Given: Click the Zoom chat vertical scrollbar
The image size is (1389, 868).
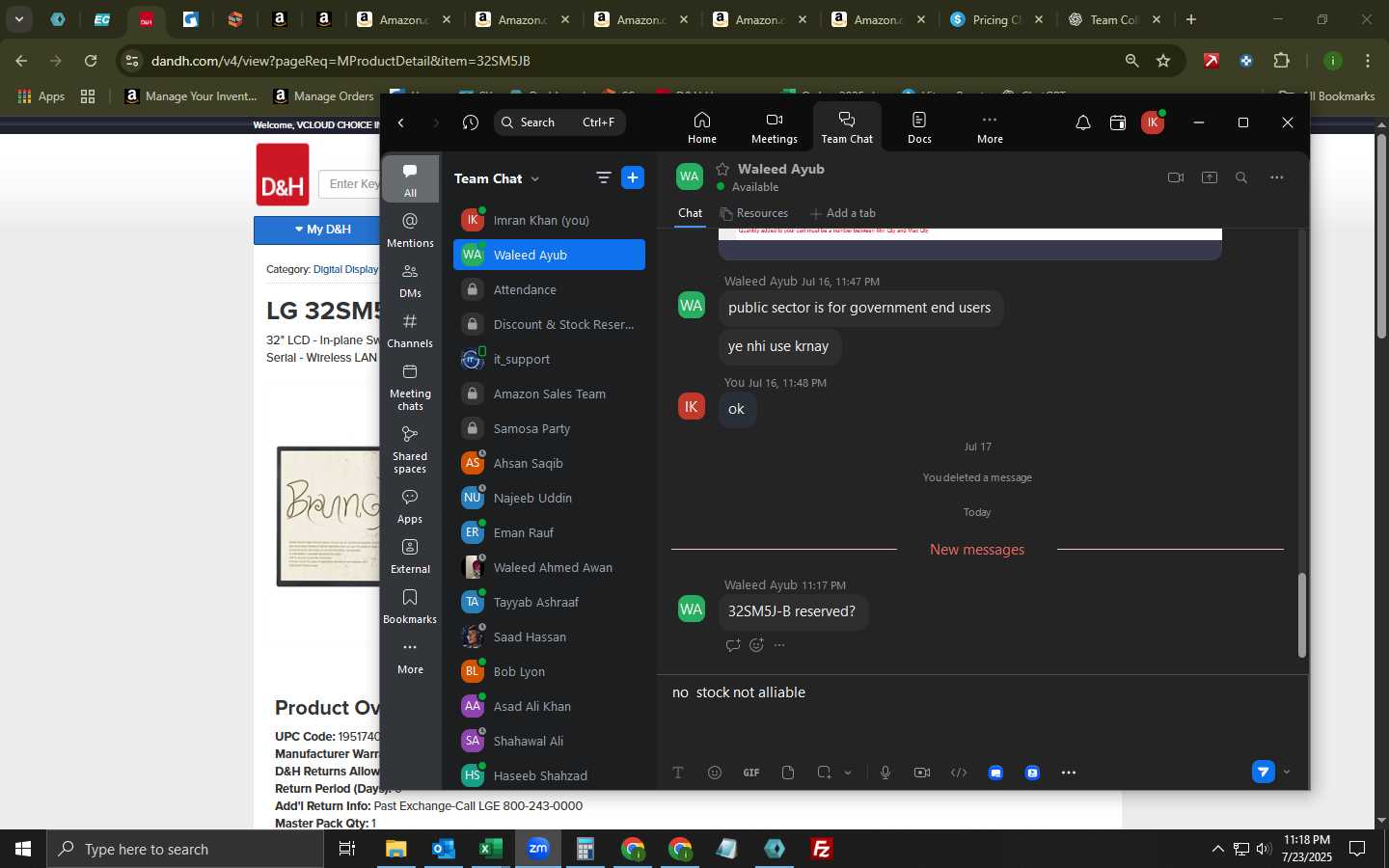Looking at the screenshot, I should (x=1301, y=614).
